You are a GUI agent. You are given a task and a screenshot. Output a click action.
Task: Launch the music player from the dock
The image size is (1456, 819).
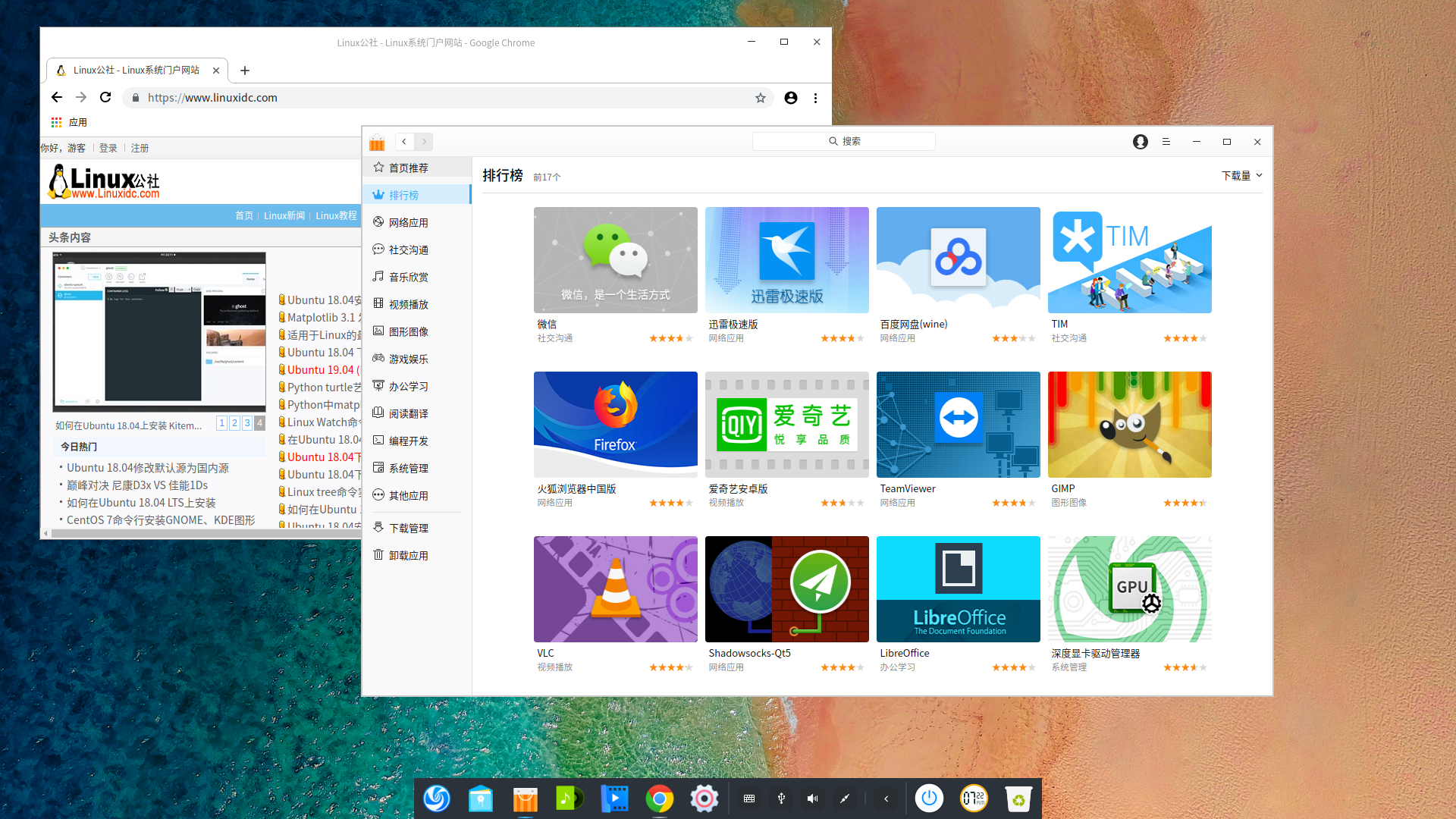point(570,799)
